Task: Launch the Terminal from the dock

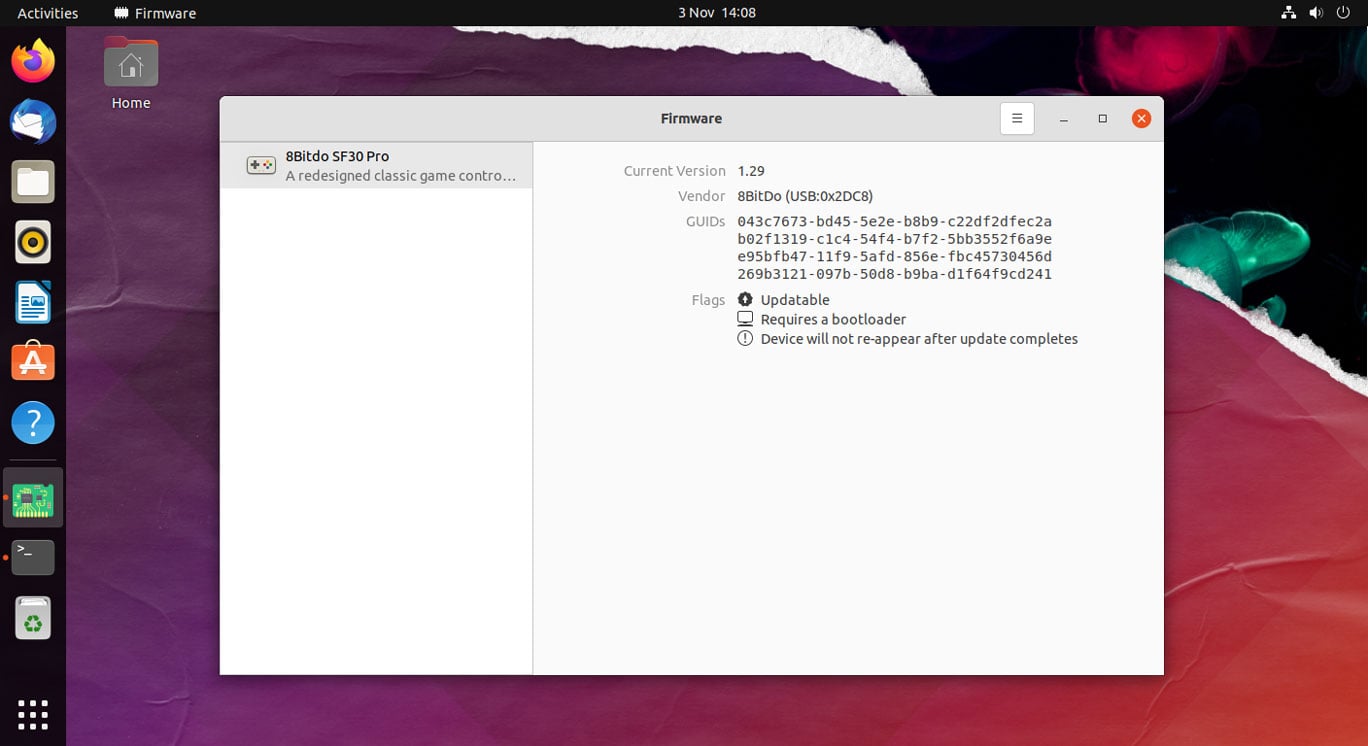Action: (x=33, y=557)
